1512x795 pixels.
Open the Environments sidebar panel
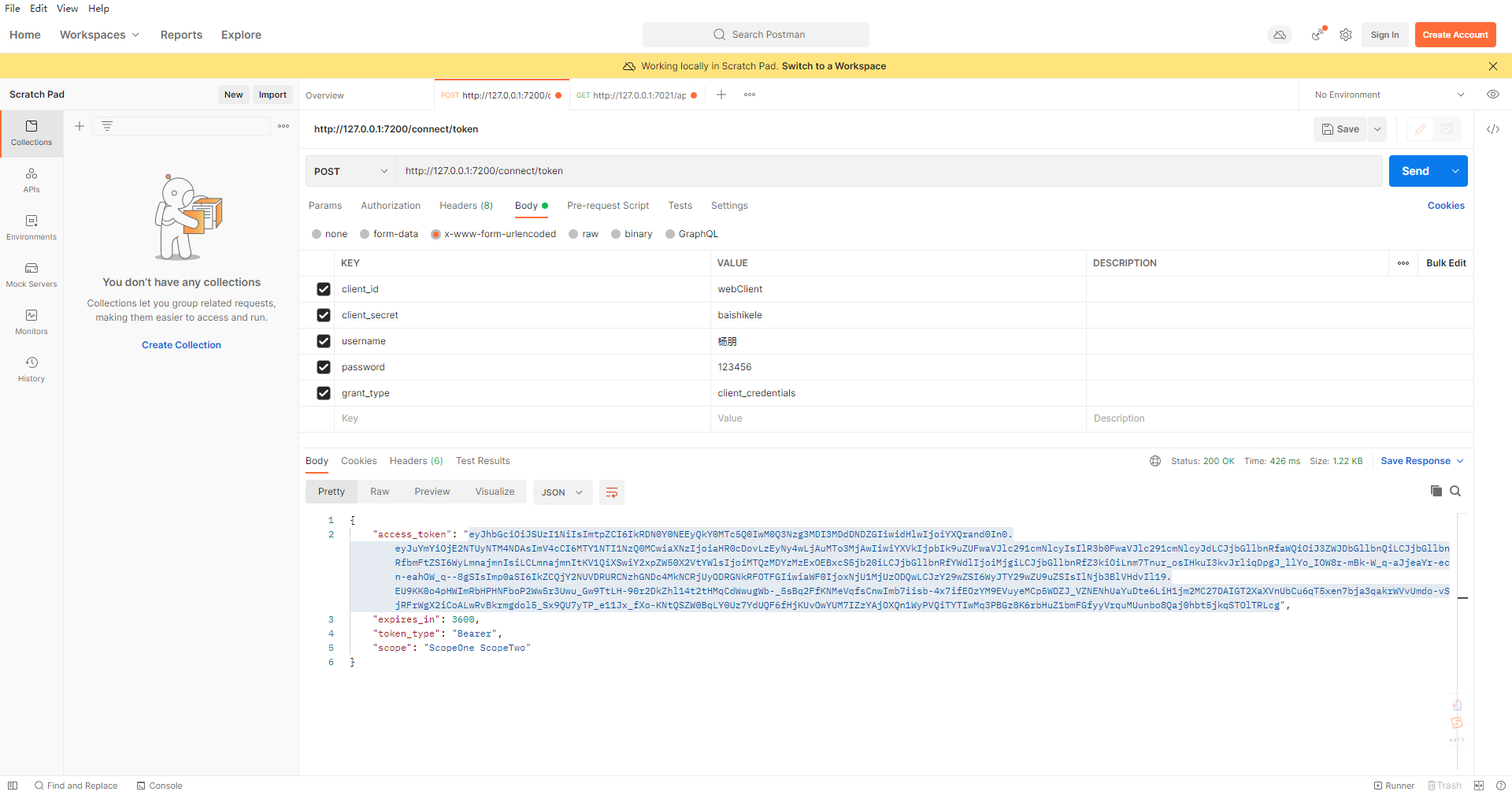31,228
